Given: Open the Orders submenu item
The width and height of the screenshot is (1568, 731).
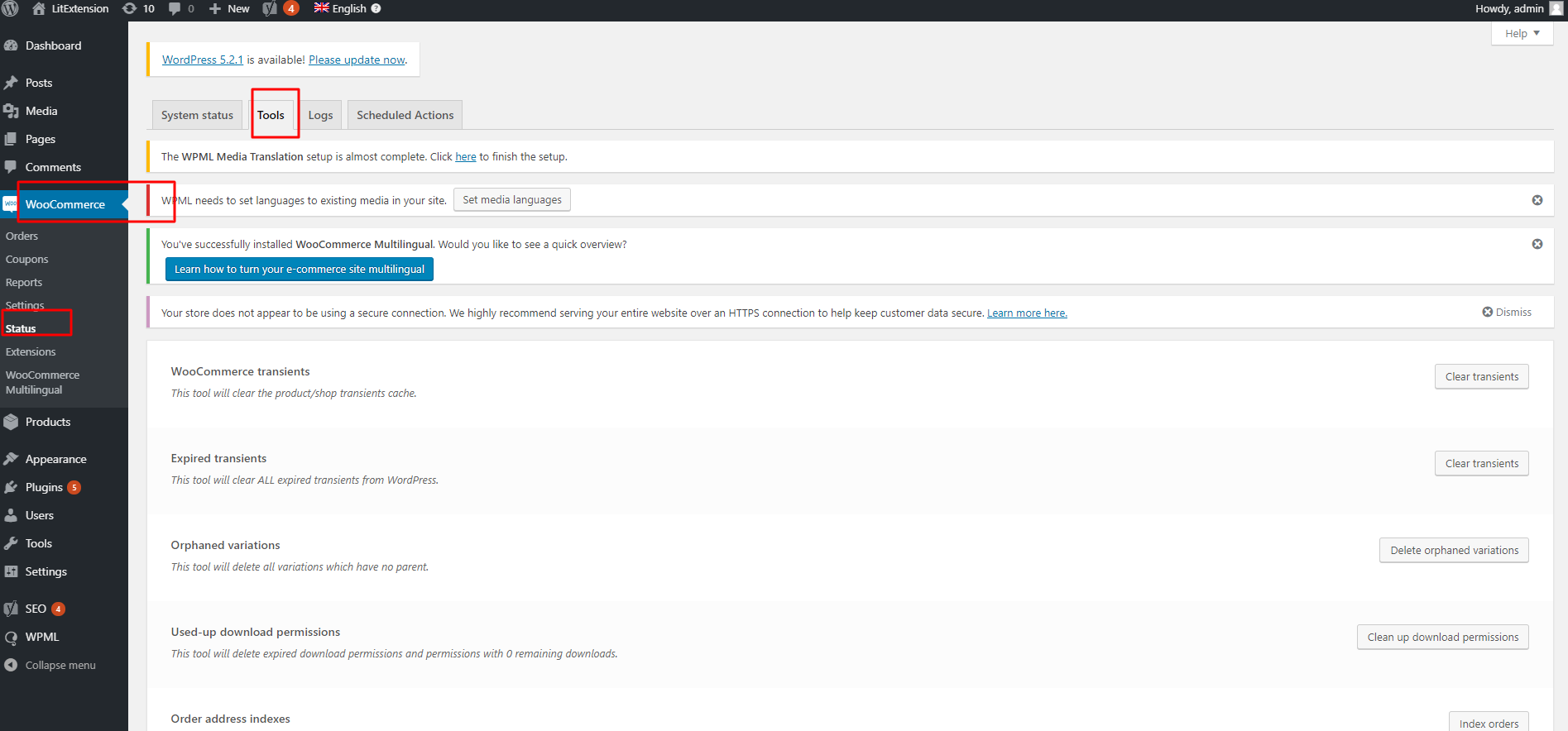Looking at the screenshot, I should click(x=22, y=236).
